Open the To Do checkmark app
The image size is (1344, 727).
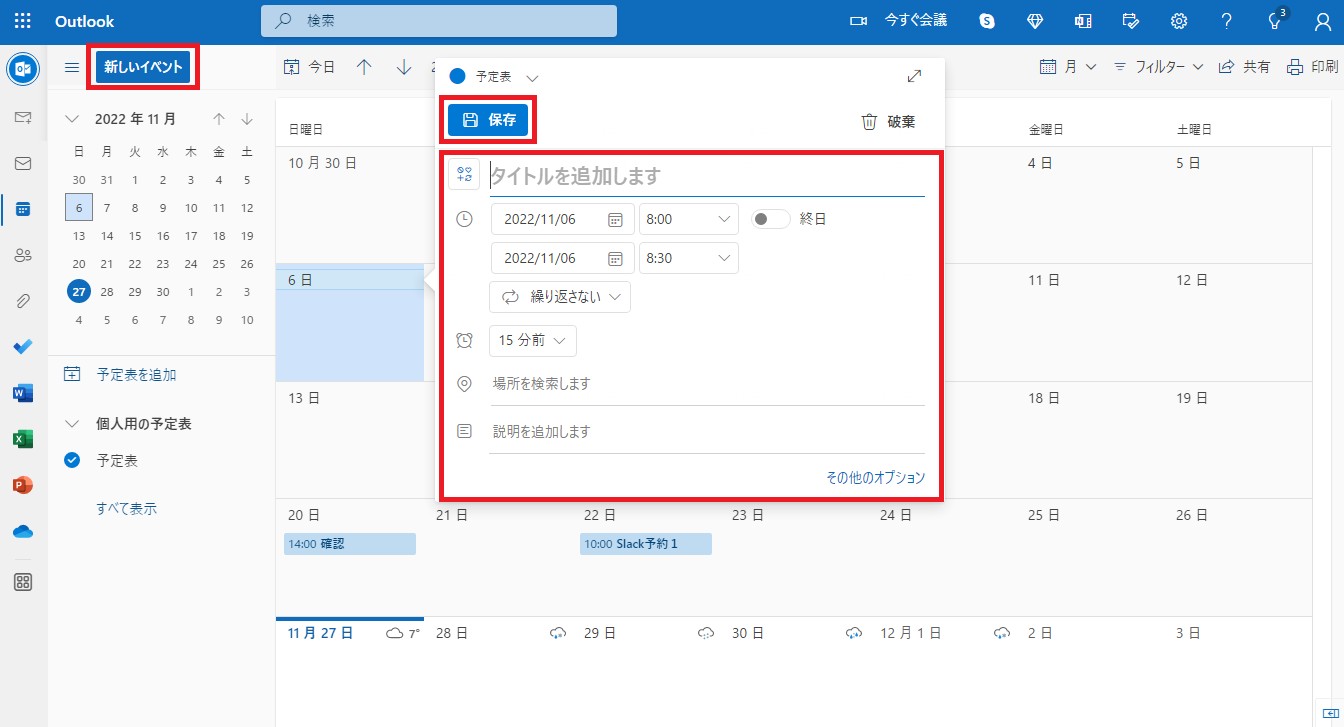coord(23,347)
